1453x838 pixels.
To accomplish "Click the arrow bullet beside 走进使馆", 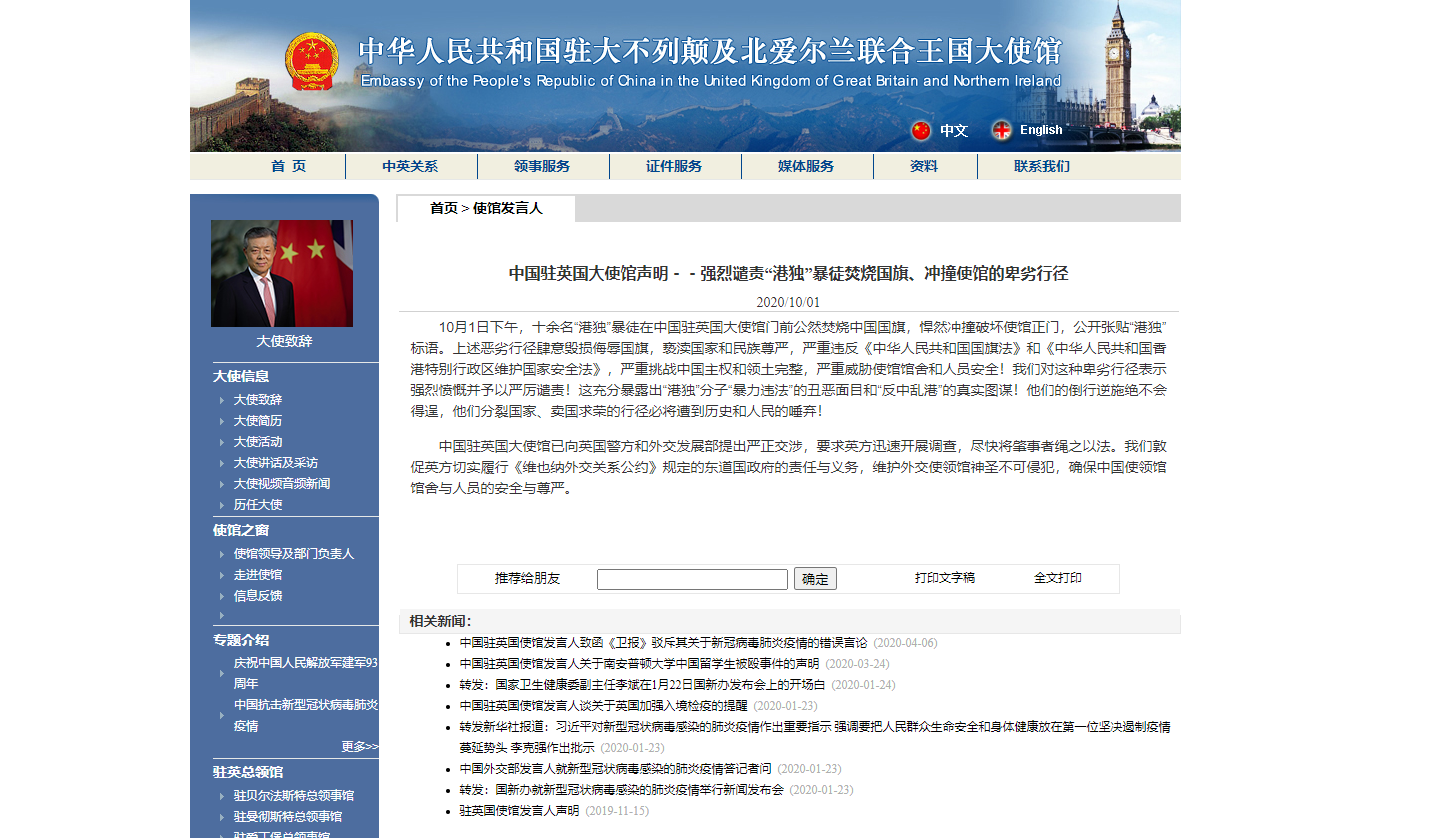I will tap(222, 575).
